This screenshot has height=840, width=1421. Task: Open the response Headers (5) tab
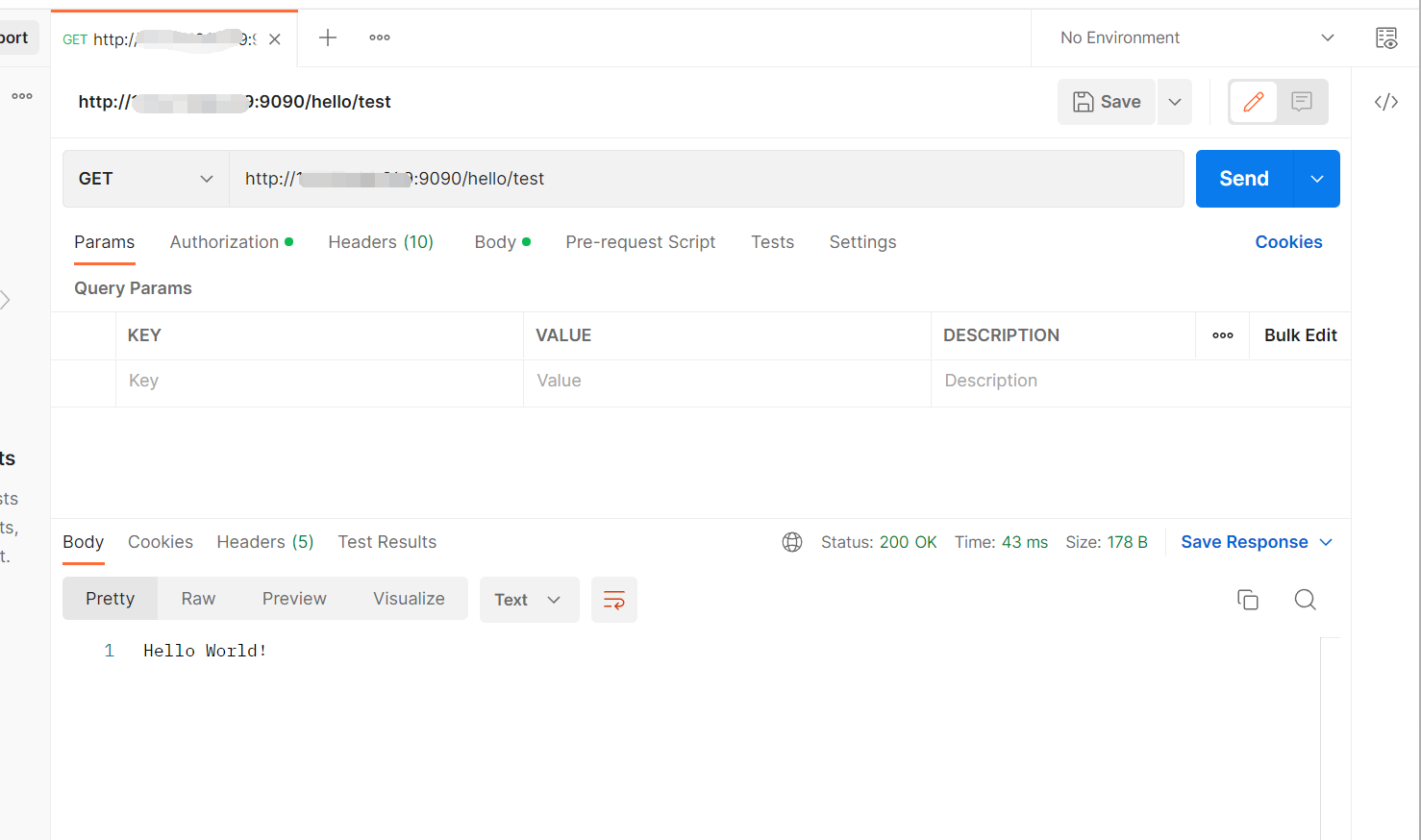tap(265, 542)
